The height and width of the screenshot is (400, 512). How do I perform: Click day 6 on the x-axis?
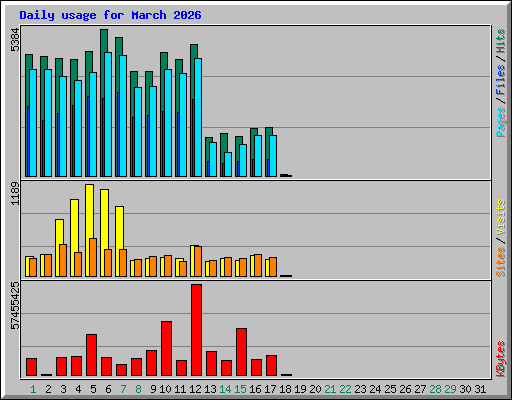point(108,389)
